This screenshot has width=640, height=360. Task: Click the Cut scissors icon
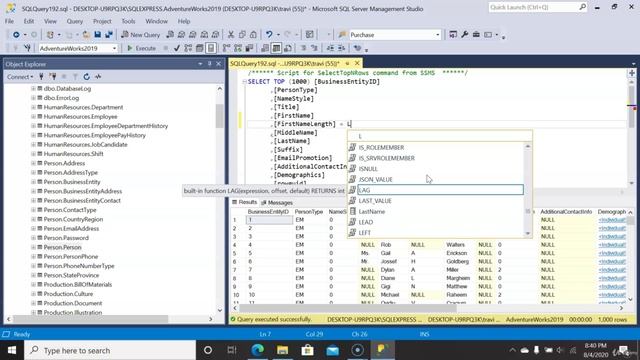(x=231, y=35)
